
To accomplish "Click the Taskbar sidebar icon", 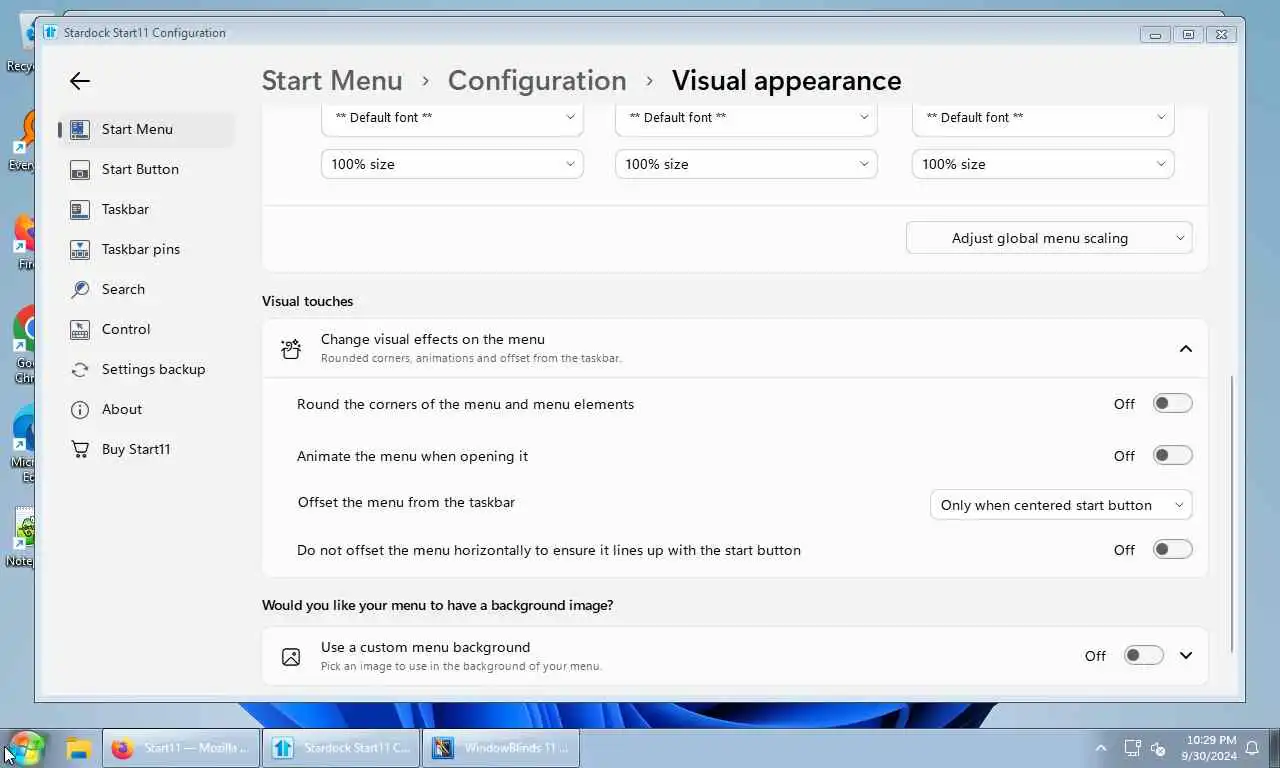I will (x=80, y=209).
